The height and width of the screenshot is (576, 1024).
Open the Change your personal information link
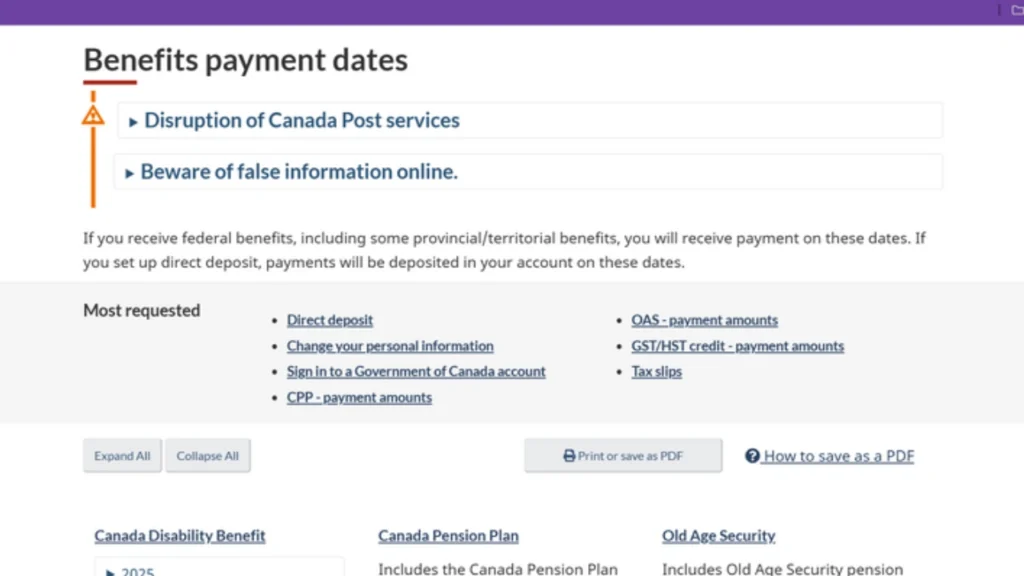pyautogui.click(x=390, y=346)
